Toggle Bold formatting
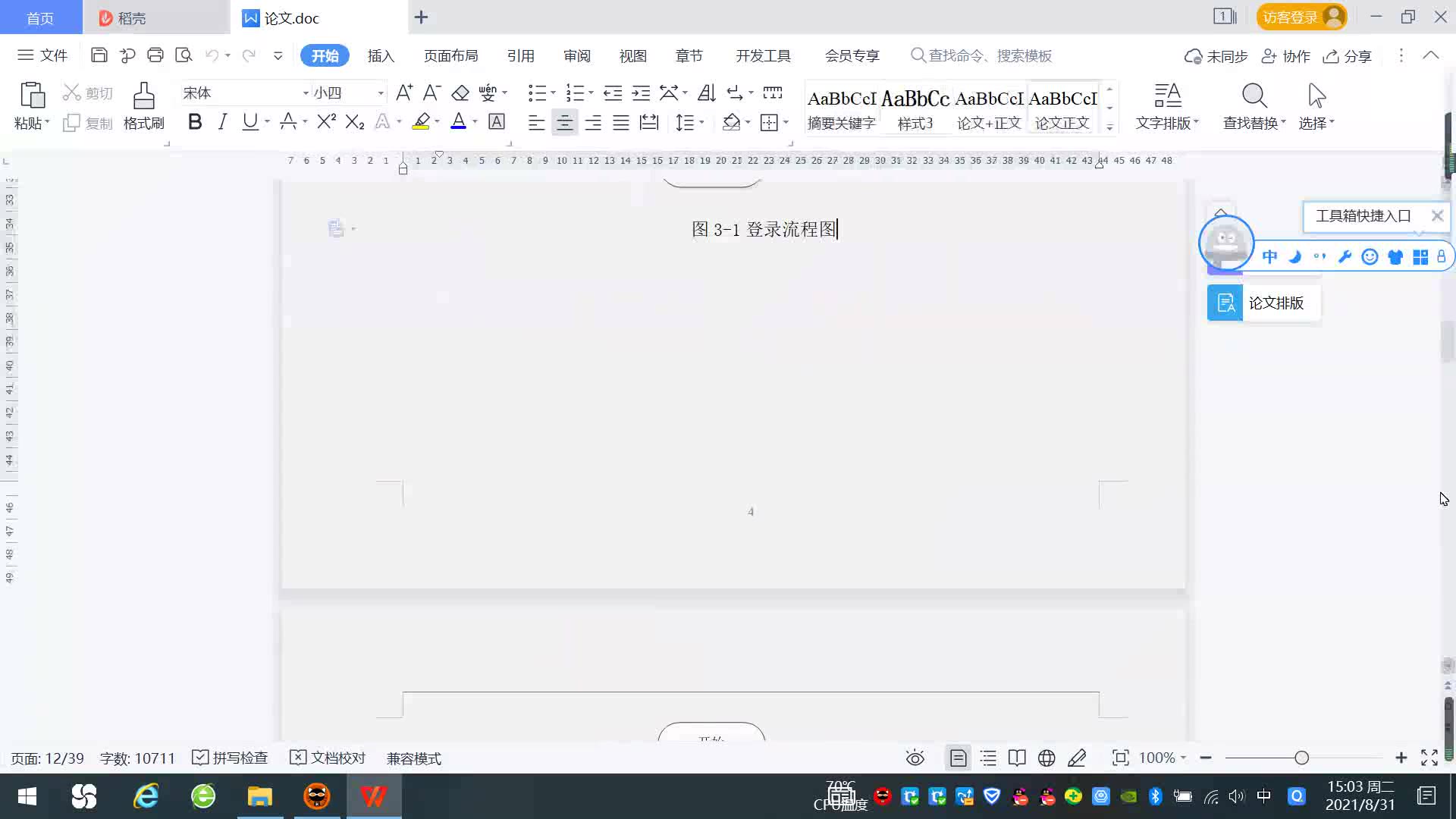 (195, 121)
